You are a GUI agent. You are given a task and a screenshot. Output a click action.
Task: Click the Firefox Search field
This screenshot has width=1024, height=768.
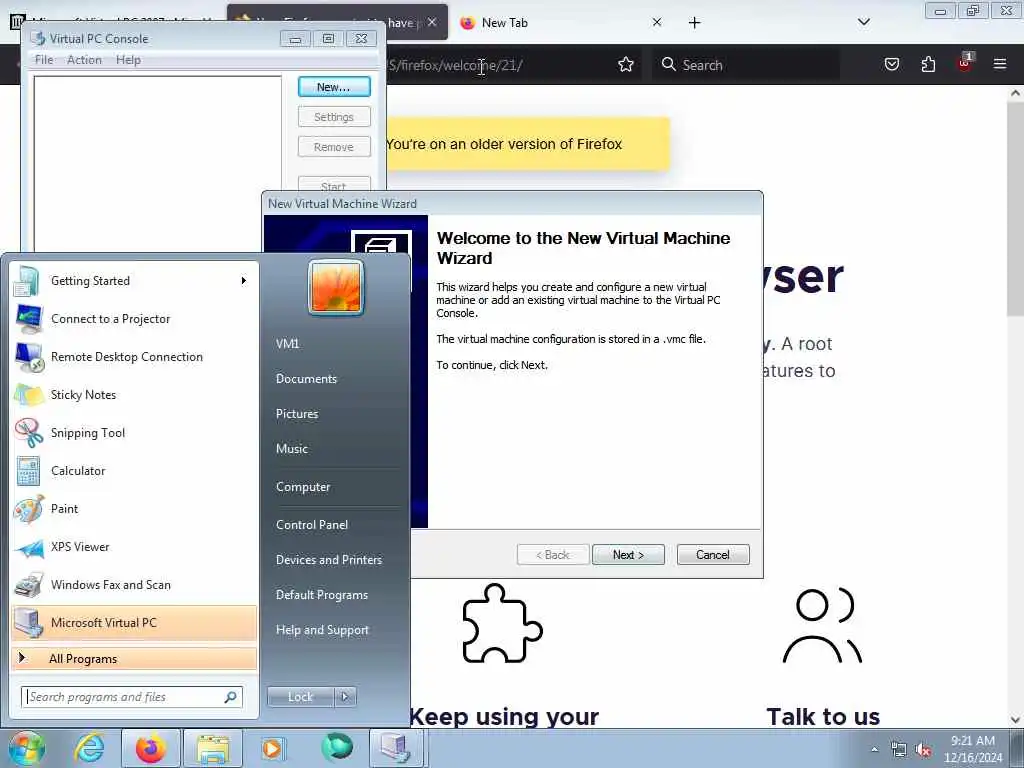click(x=746, y=65)
